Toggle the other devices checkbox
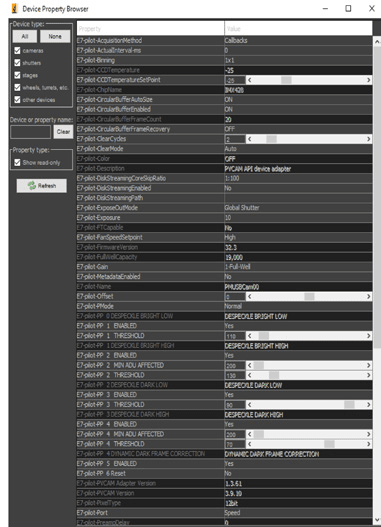 pos(17,99)
